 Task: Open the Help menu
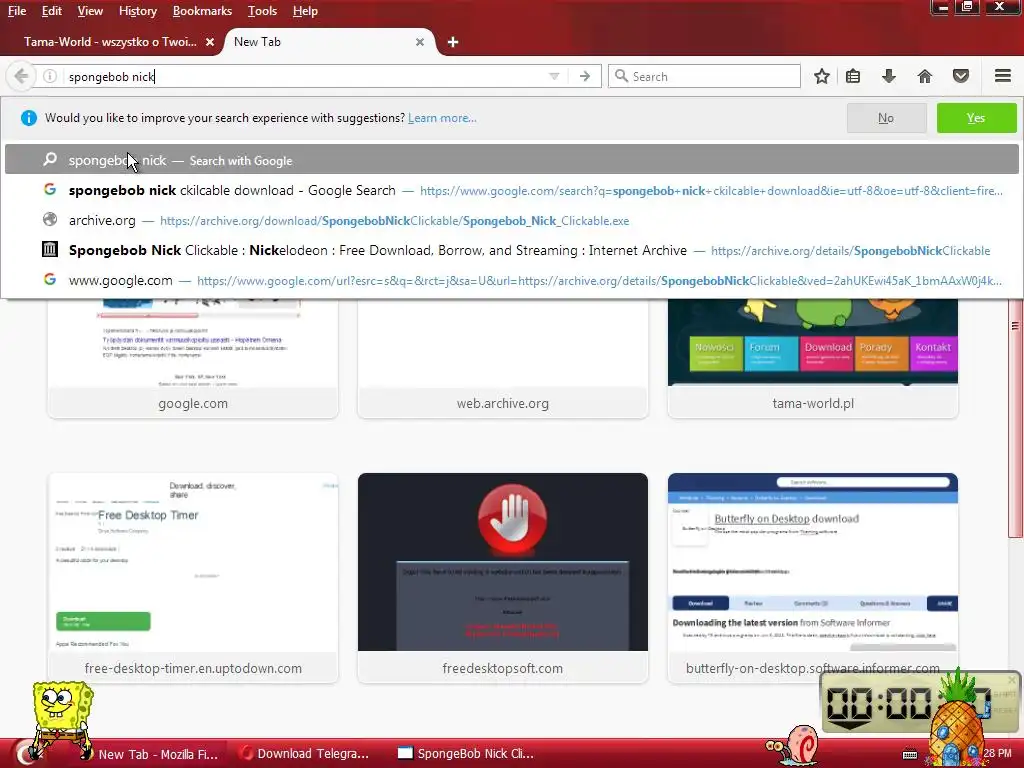click(x=305, y=11)
